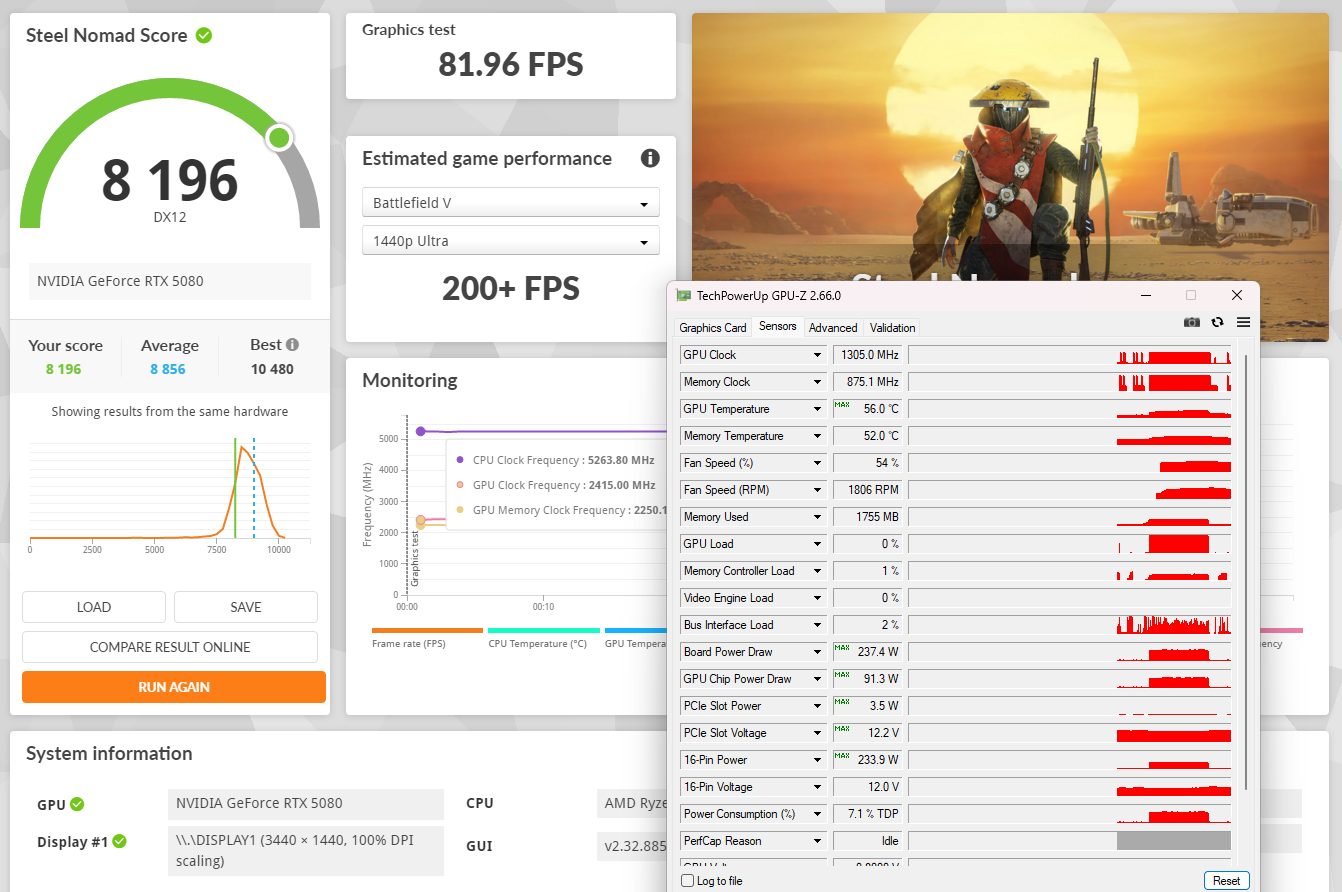Open the 1440p Ultra resolution dropdown
Screen dimensions: 1342x892
pyautogui.click(x=510, y=241)
